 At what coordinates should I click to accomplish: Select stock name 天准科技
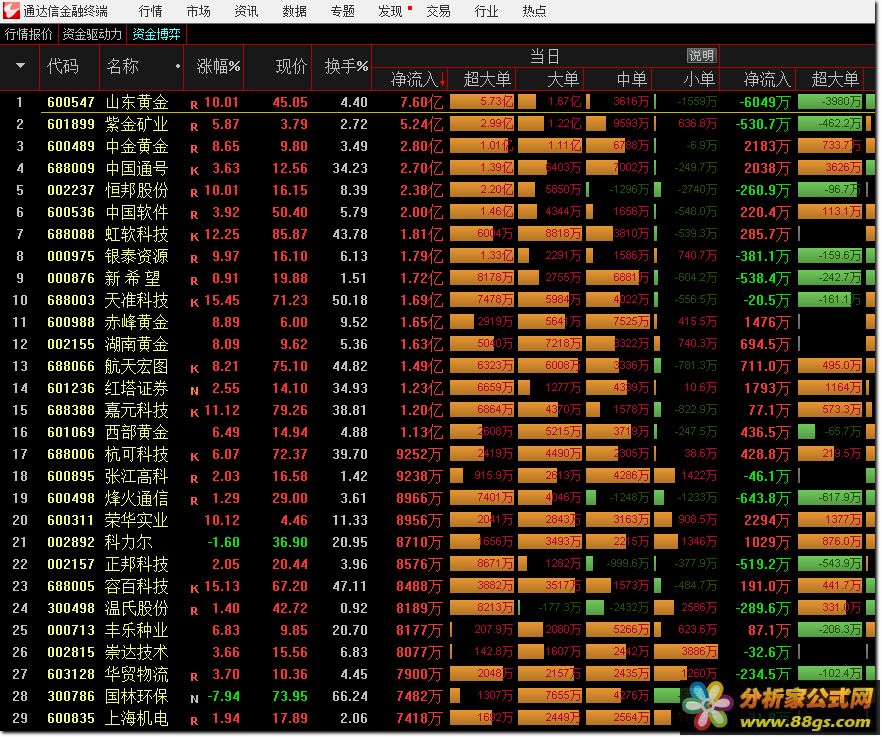(x=137, y=300)
